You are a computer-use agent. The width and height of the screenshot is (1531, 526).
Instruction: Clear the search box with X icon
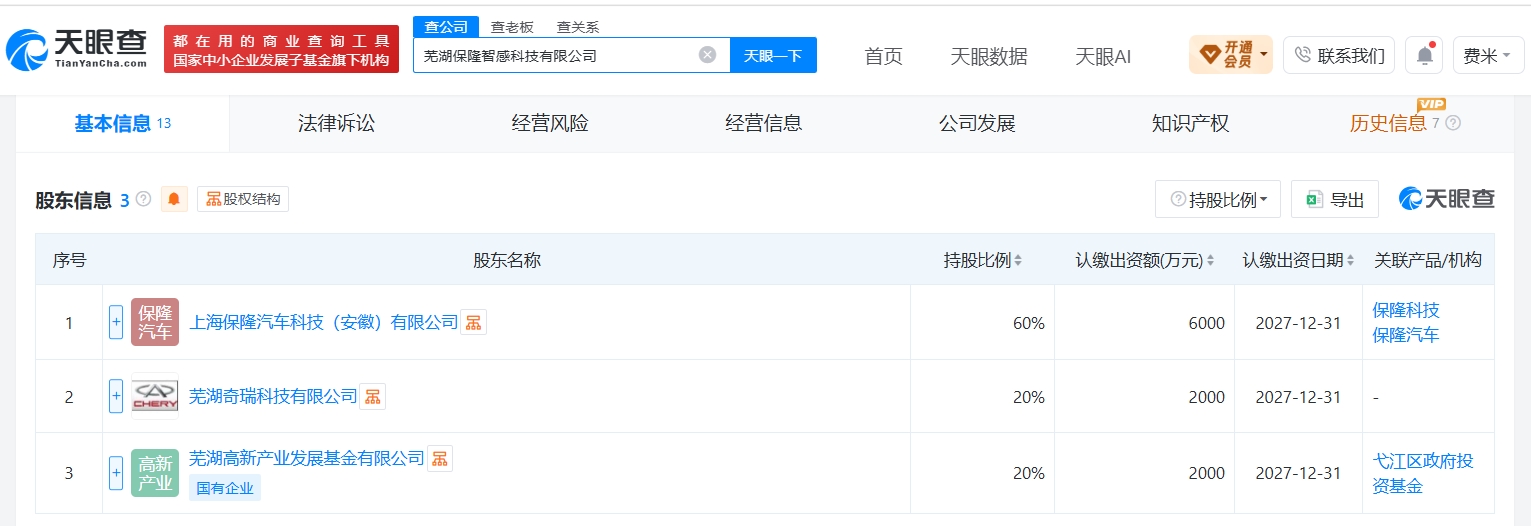click(707, 55)
